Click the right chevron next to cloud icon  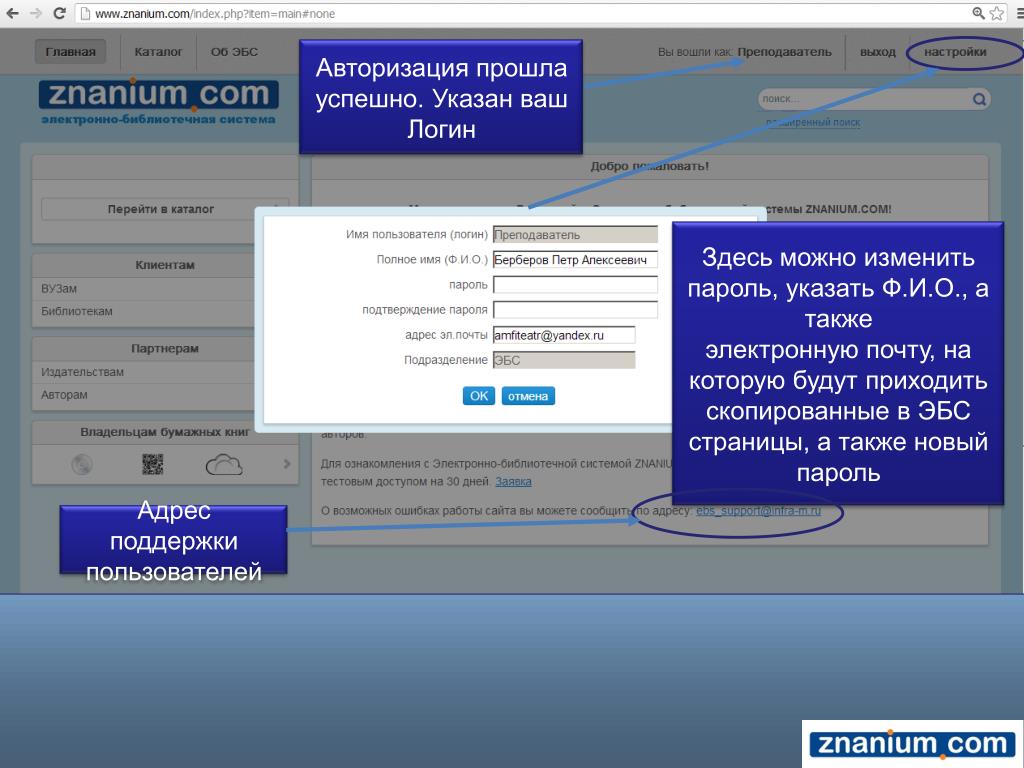coord(287,464)
